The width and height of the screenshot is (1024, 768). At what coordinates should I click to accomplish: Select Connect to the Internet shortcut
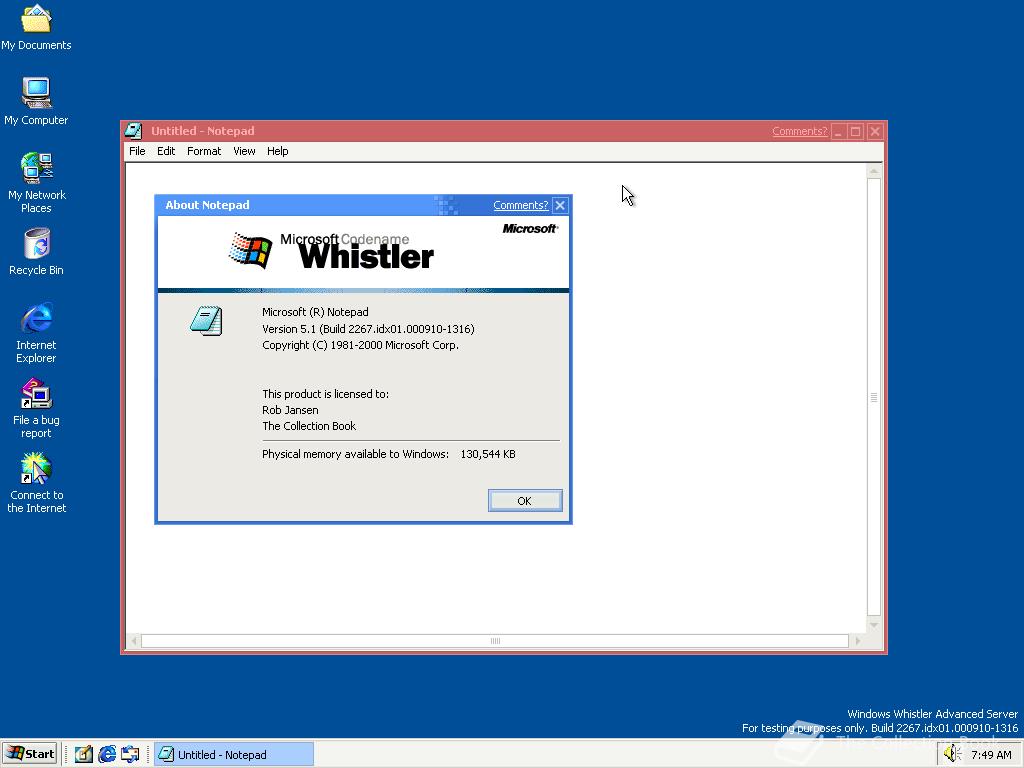pos(36,483)
